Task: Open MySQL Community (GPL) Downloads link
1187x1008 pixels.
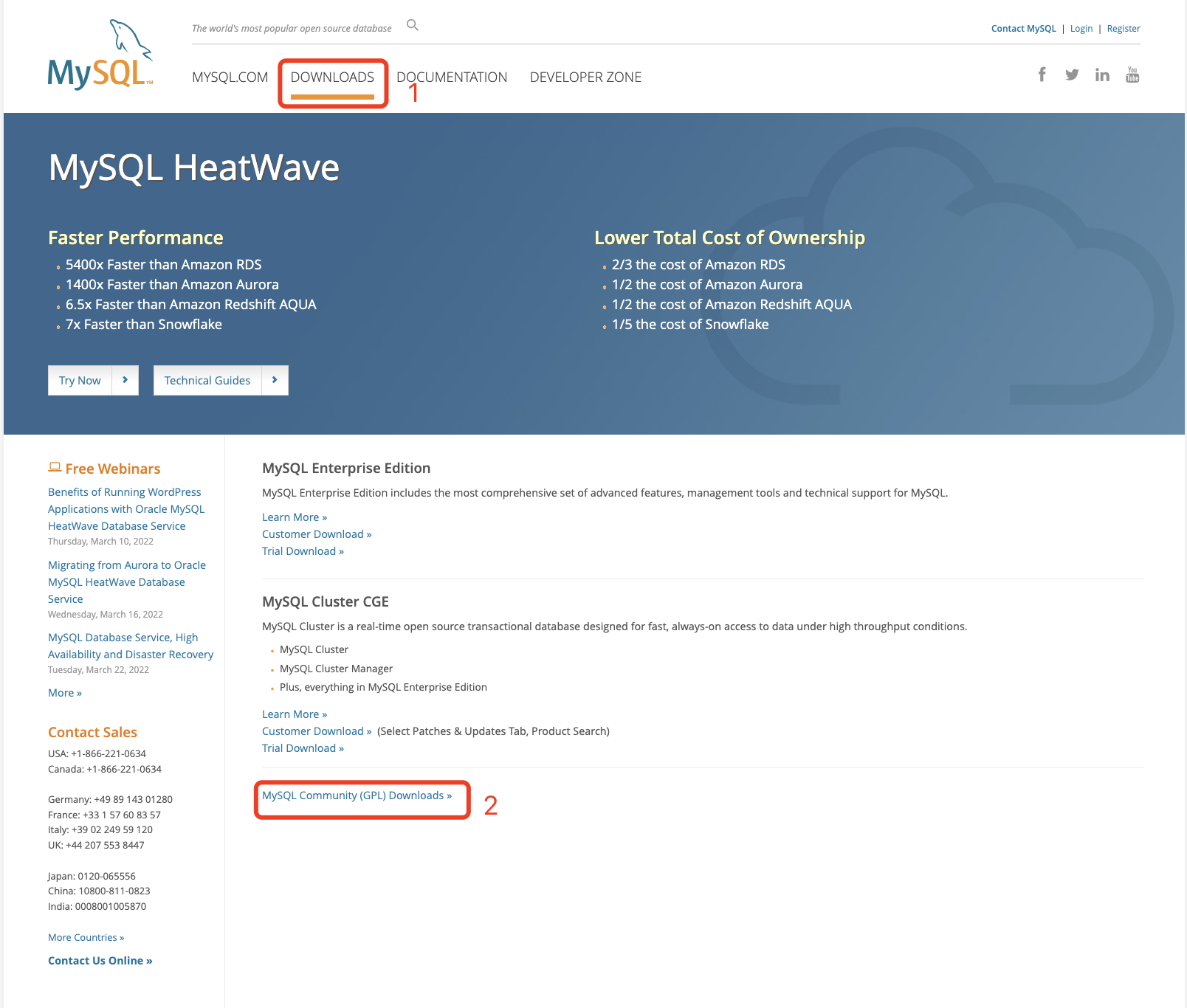Action: click(x=357, y=795)
